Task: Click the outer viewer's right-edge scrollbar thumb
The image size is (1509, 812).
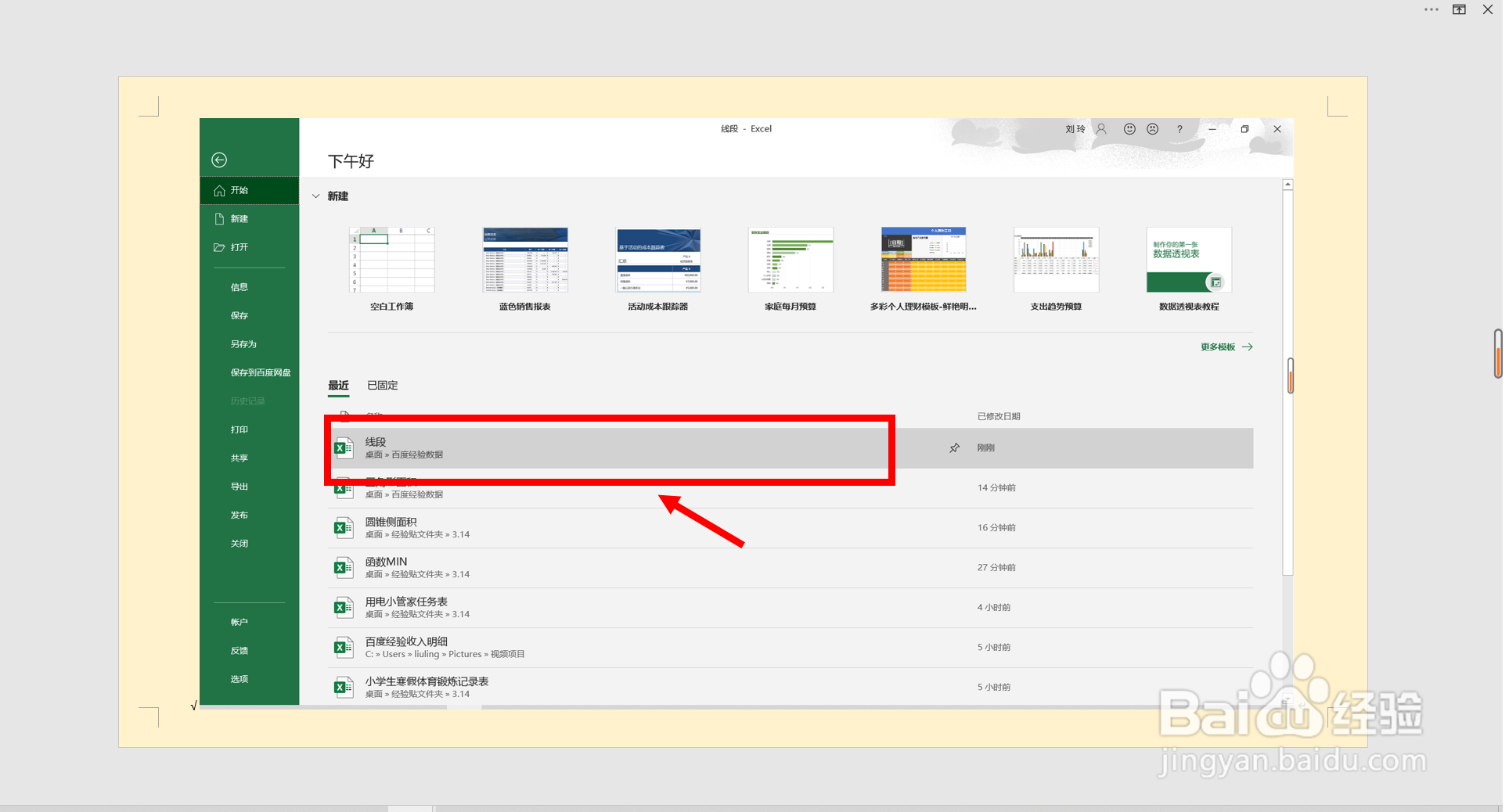Action: click(1498, 354)
